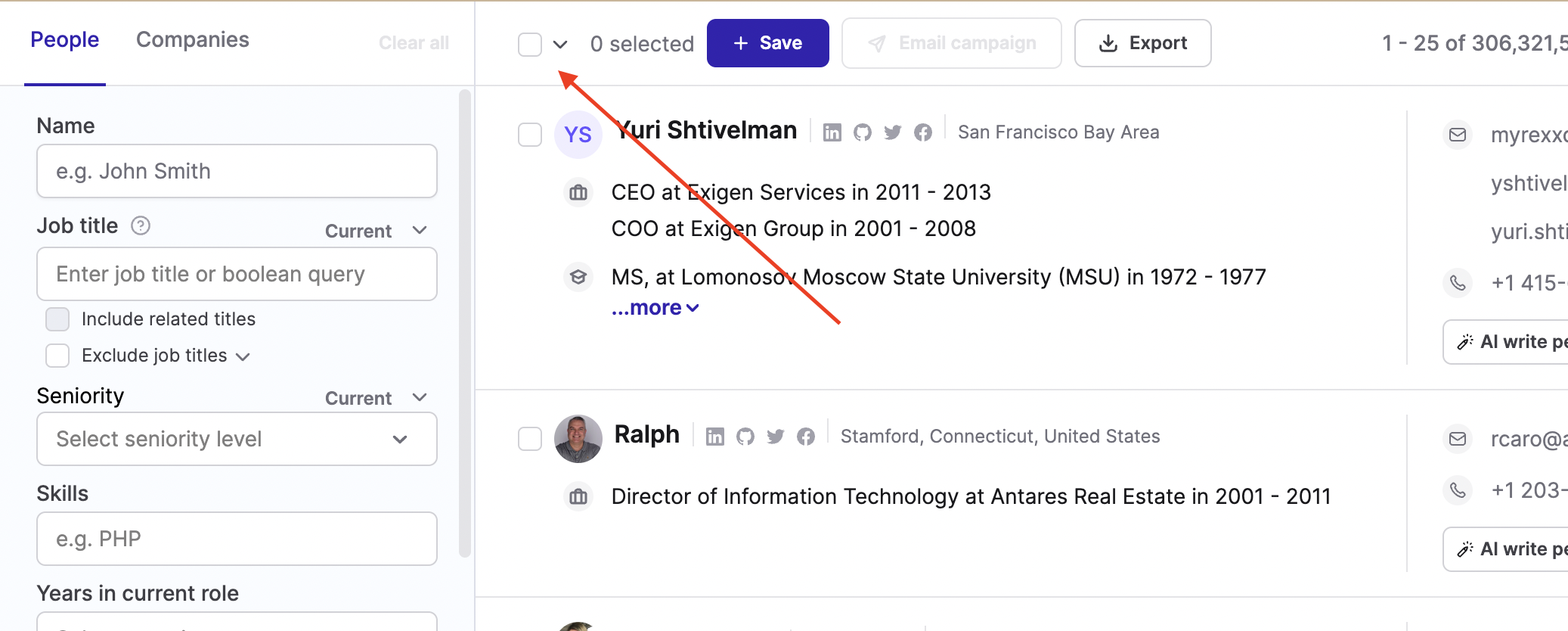Viewport: 1568px width, 631px height.
Task: Click the Email campaign button
Action: pyautogui.click(x=951, y=43)
